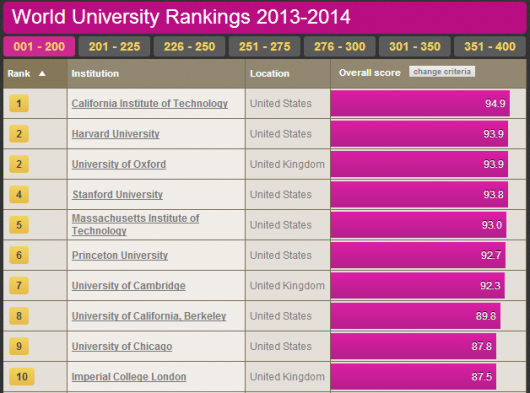The width and height of the screenshot is (530, 393).
Task: Click the rank 1 badge
Action: (x=19, y=103)
